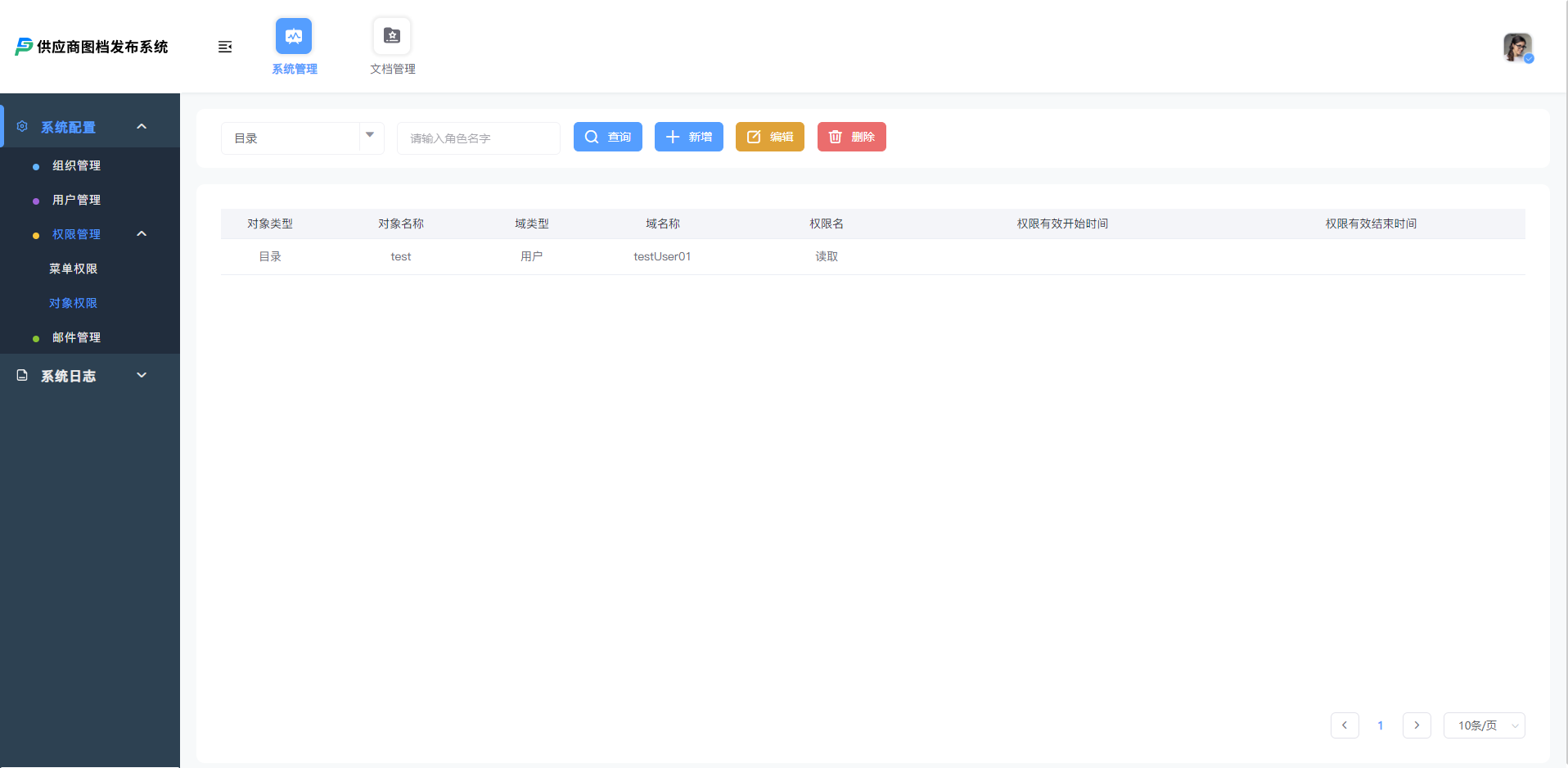Screen dimensions: 1568x768
Task: Click the 对象类型 column header
Action: click(270, 224)
